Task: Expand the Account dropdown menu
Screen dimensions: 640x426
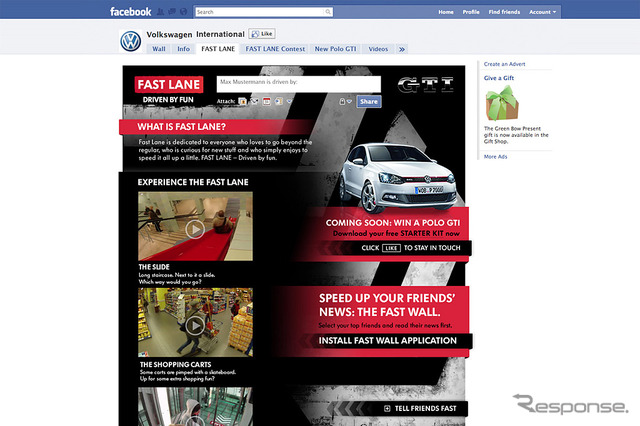Action: (x=542, y=12)
